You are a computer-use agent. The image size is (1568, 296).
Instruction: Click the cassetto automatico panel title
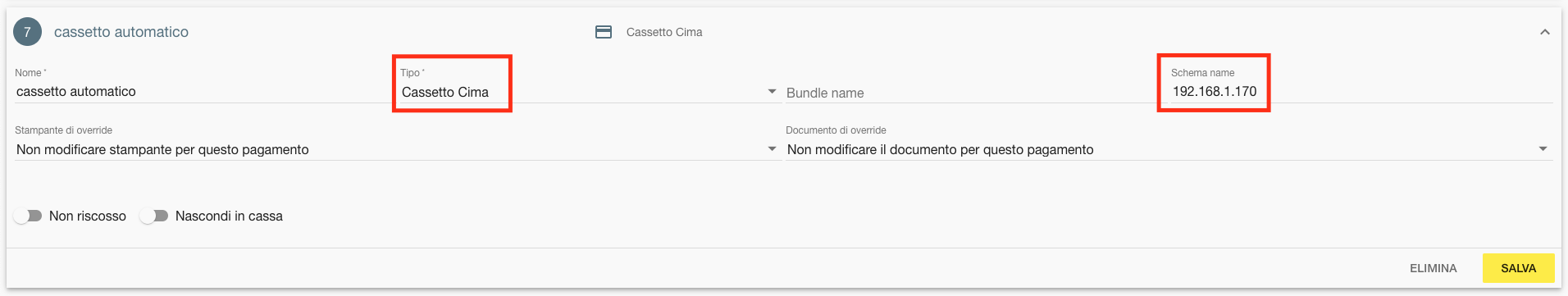point(121,32)
